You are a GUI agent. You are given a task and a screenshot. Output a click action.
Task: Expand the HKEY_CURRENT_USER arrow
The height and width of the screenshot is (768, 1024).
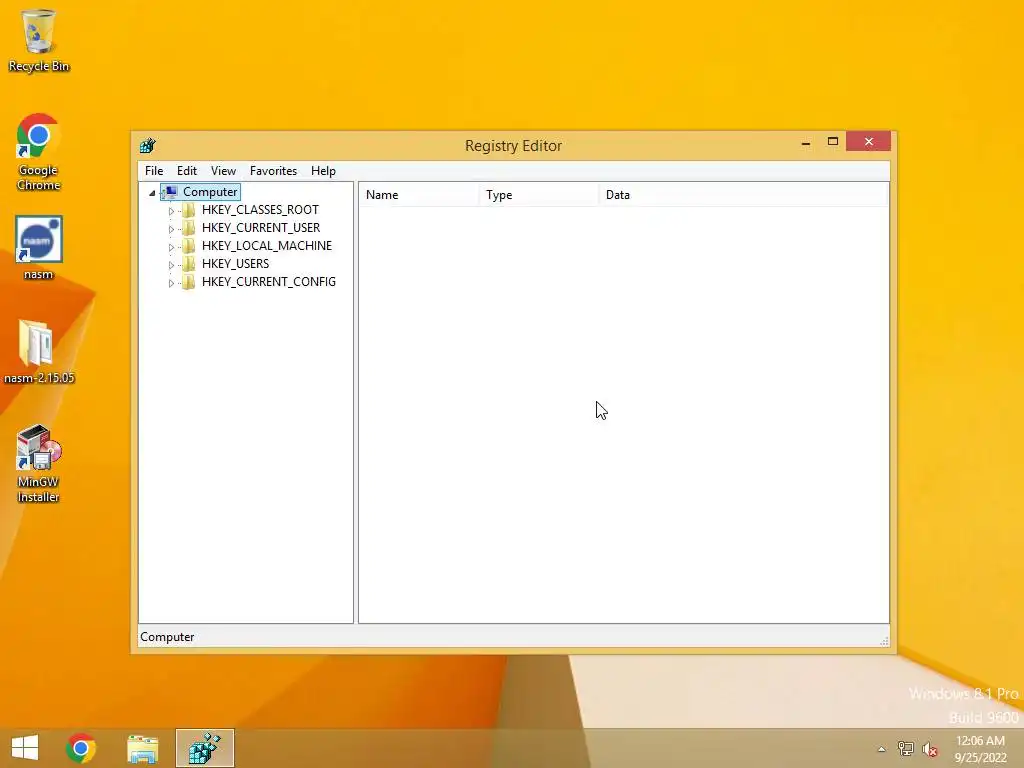click(x=171, y=229)
